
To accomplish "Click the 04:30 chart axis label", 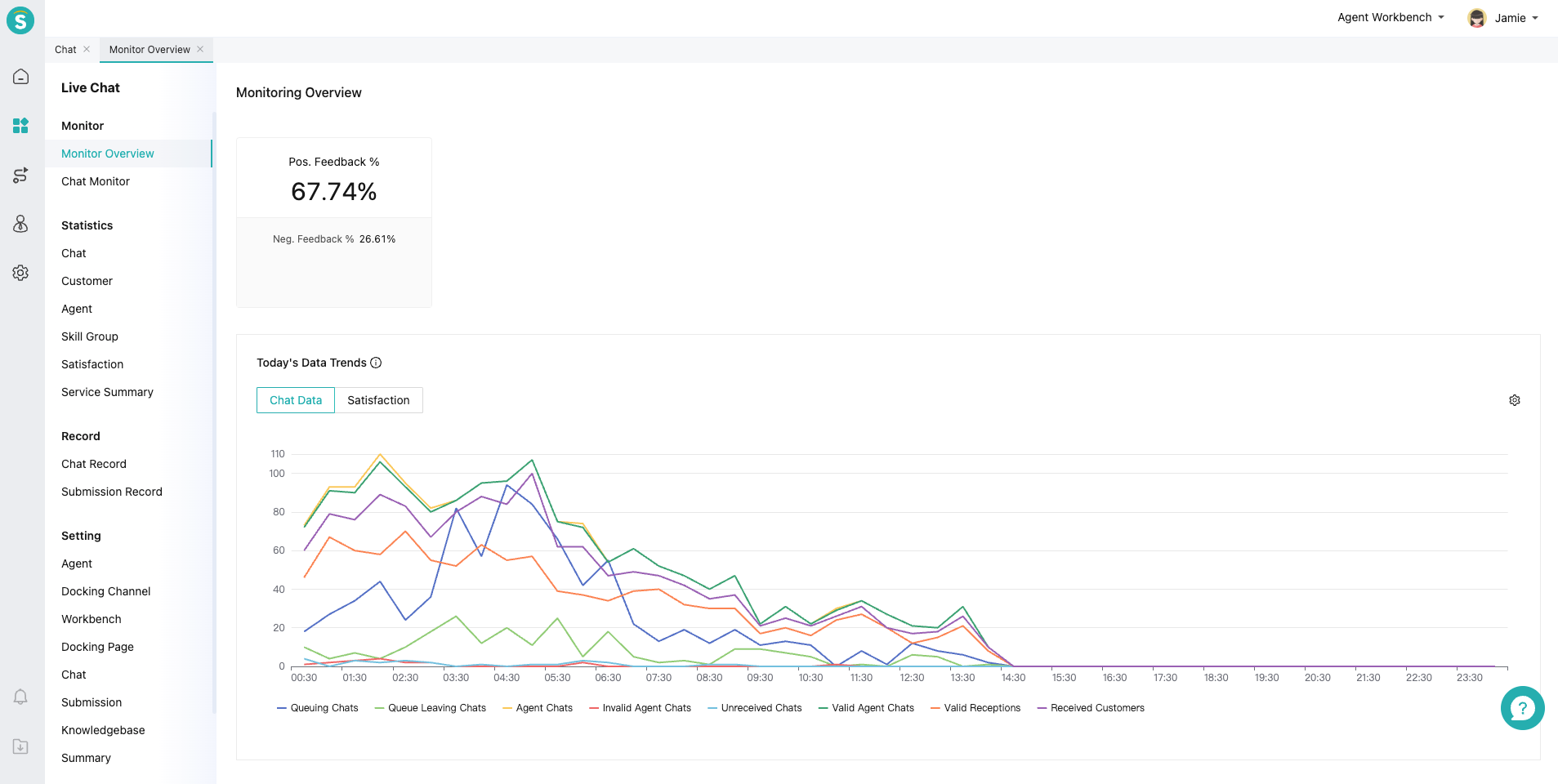I will tap(507, 678).
